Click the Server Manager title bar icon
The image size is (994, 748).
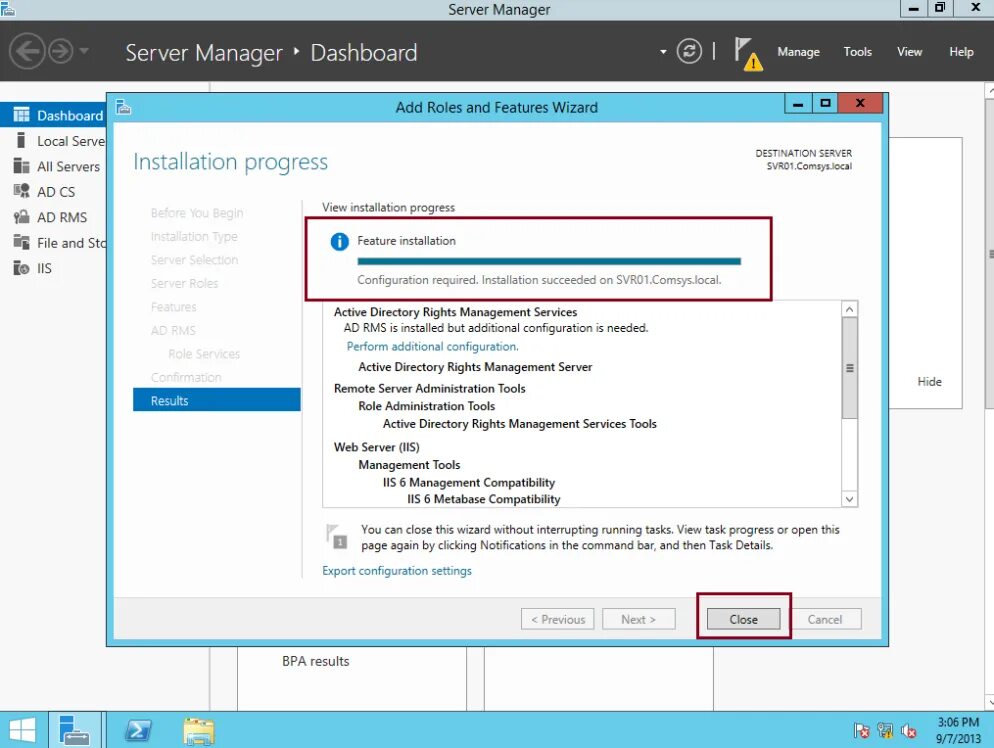click(x=8, y=9)
